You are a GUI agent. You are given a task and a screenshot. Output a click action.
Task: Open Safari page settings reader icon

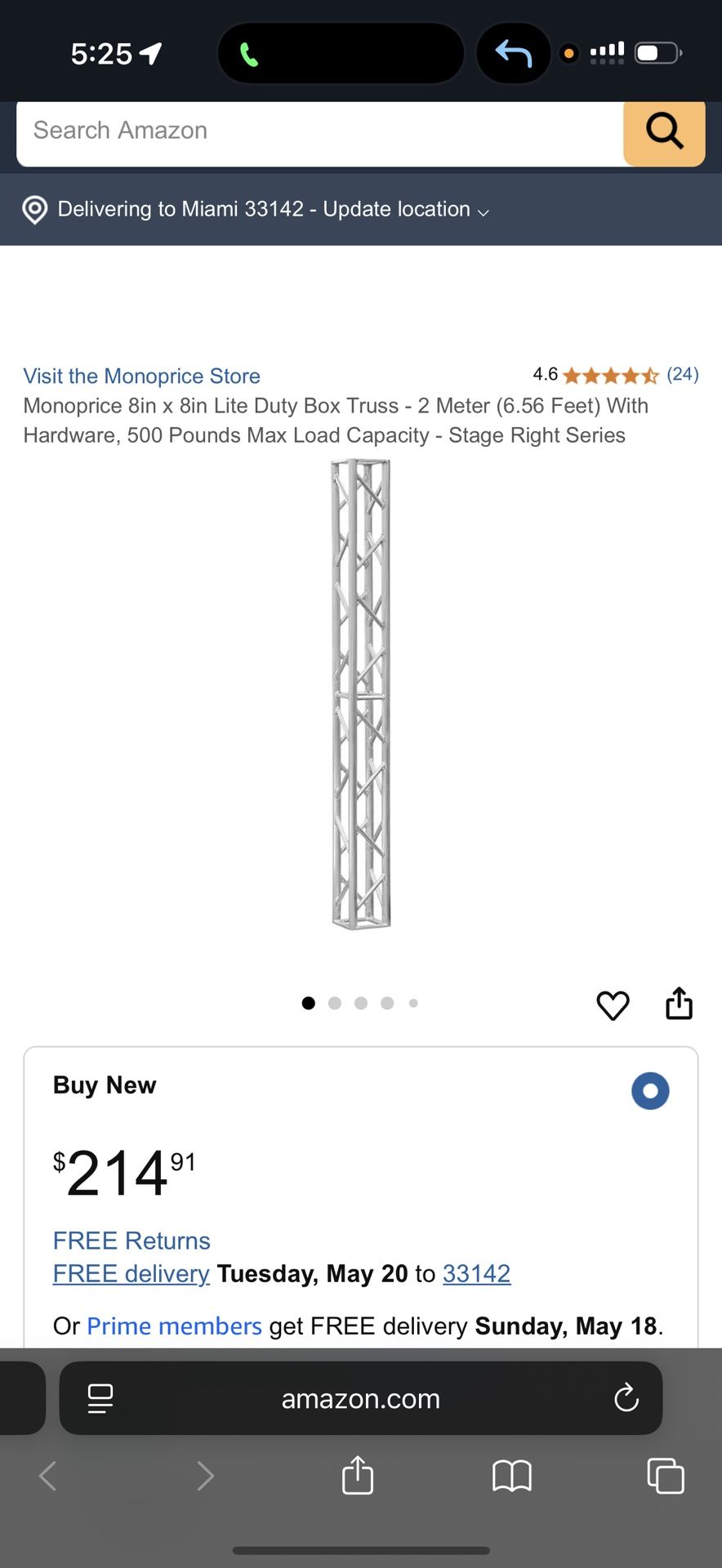click(x=100, y=1398)
